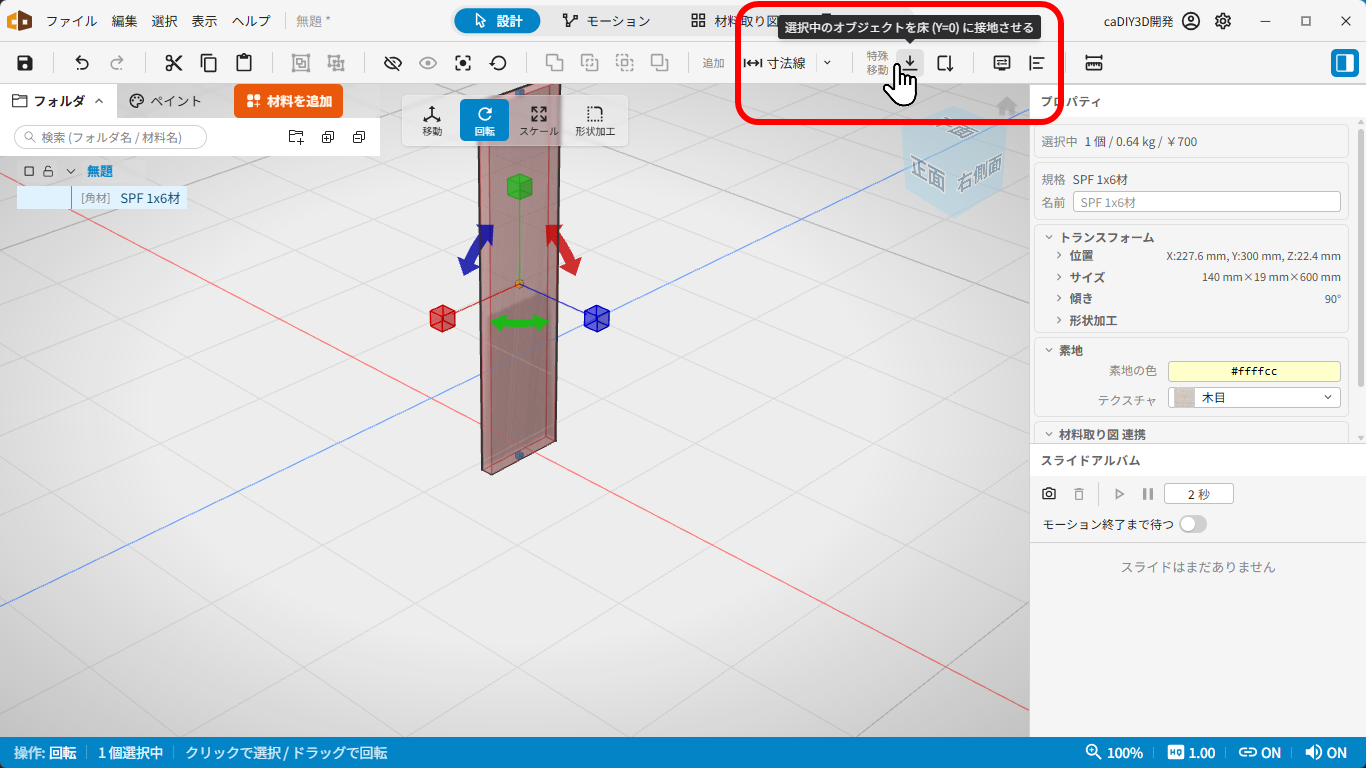Viewport: 1366px width, 768px height.
Task: Select the Move (移動) tool
Action: (432, 120)
